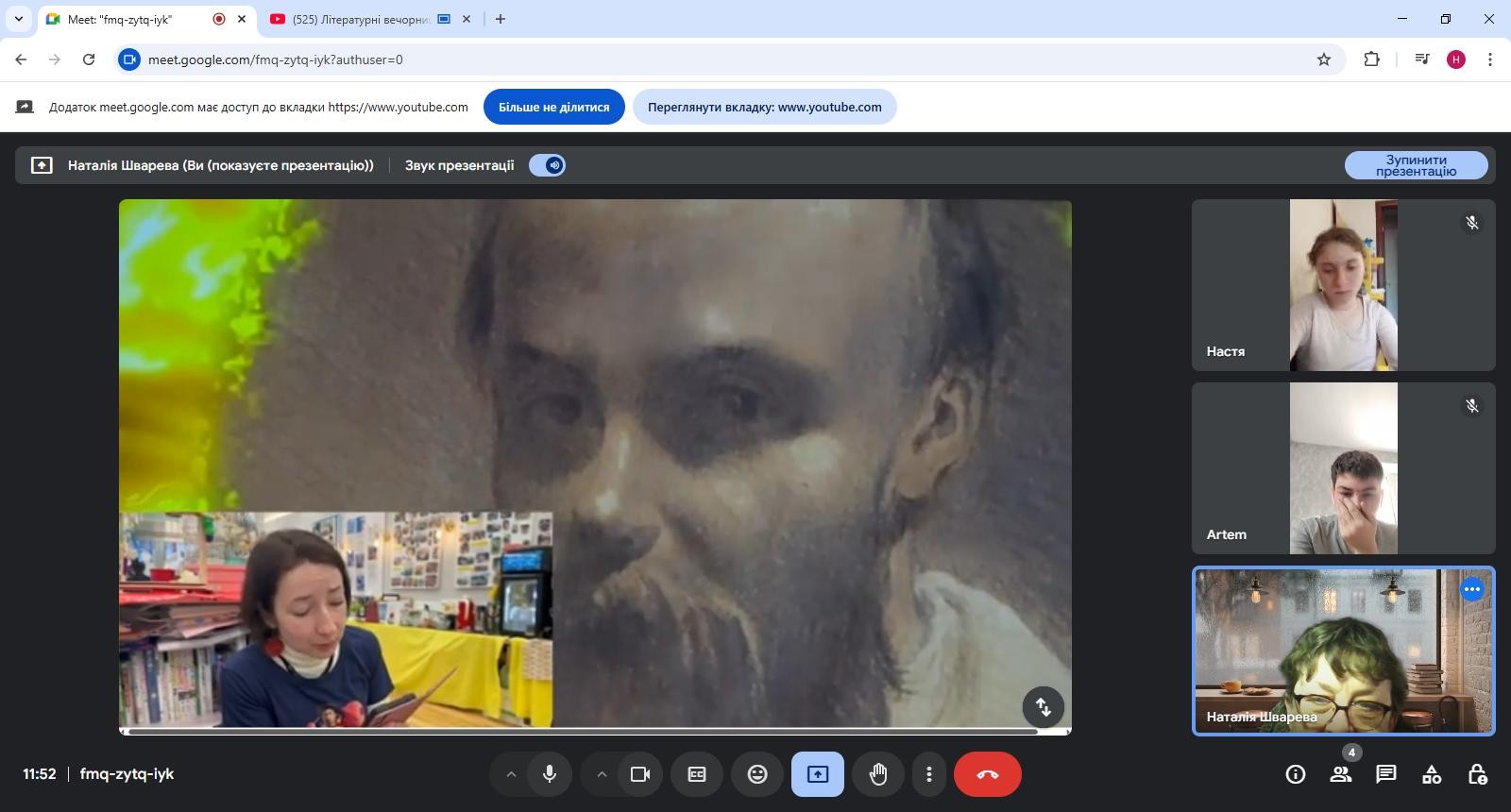Click Більше не ділитися button

pos(554,107)
